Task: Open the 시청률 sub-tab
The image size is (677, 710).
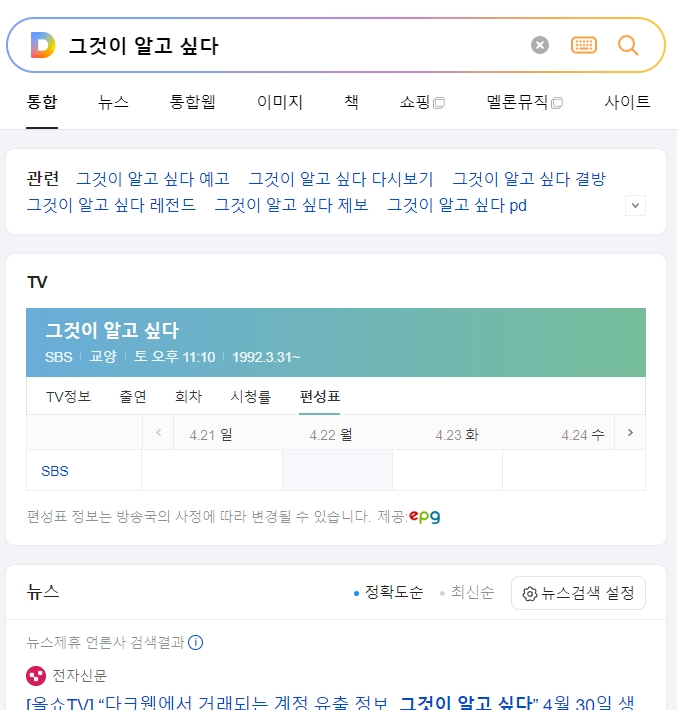Action: coord(250,397)
